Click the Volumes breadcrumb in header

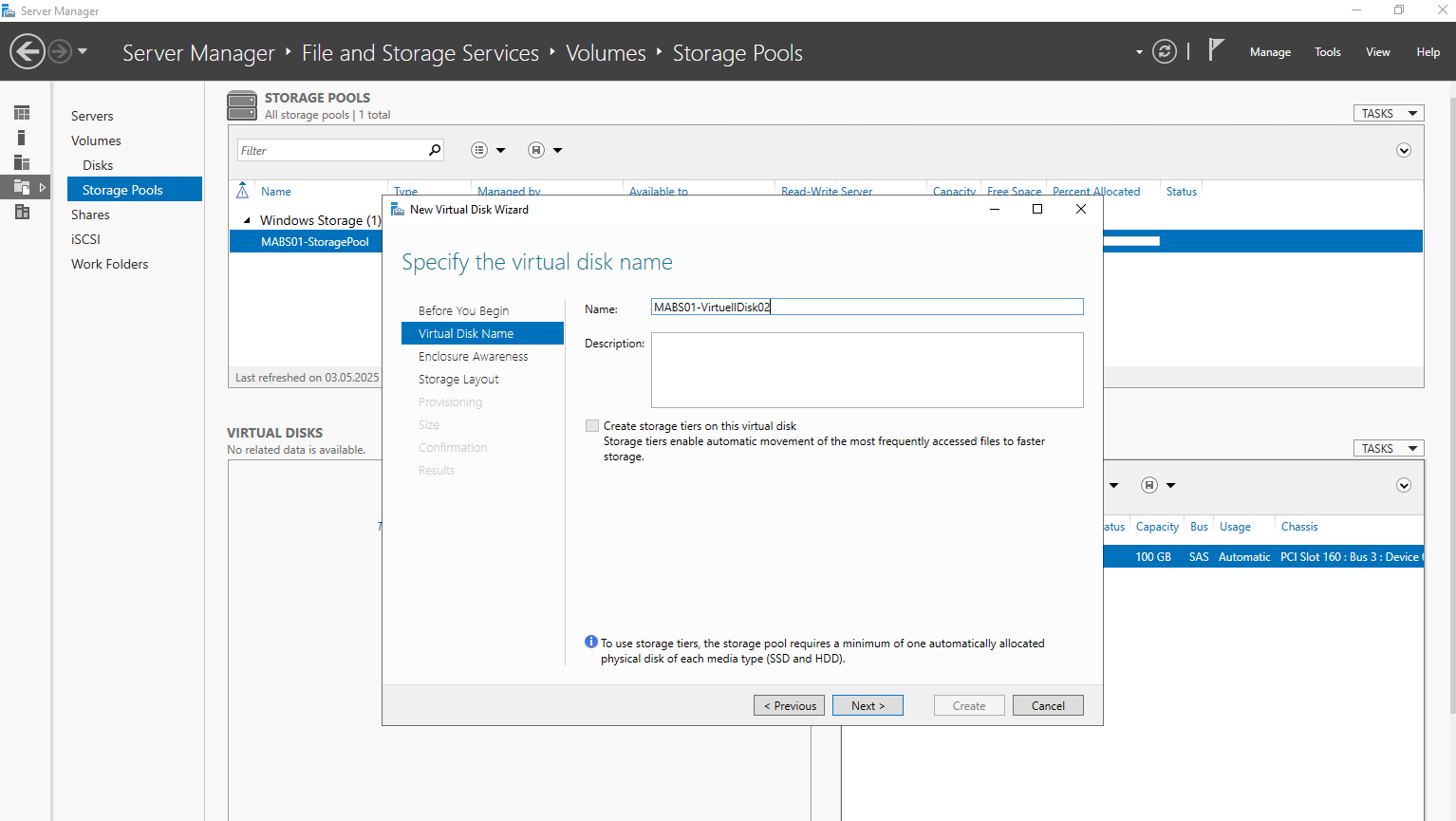point(606,53)
